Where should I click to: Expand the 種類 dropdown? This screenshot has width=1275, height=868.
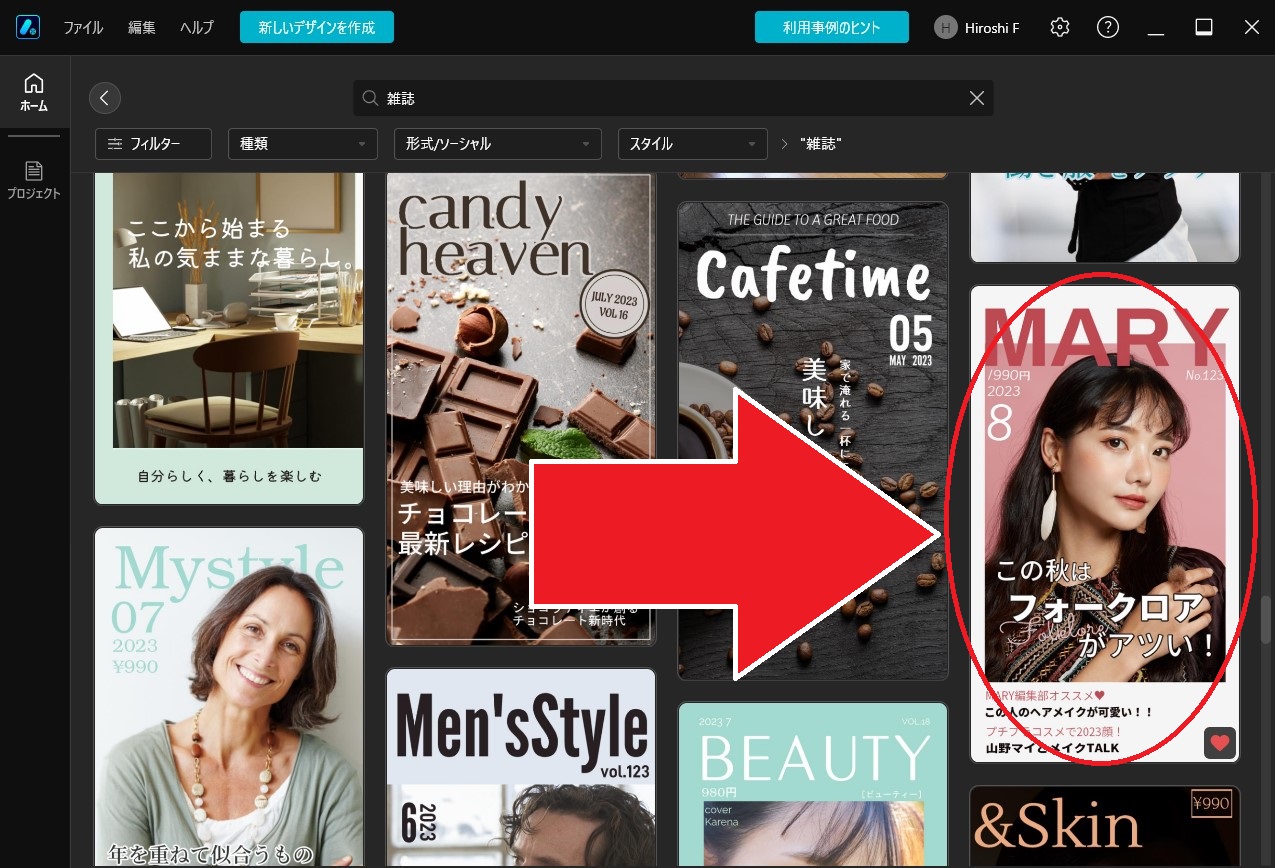[303, 144]
